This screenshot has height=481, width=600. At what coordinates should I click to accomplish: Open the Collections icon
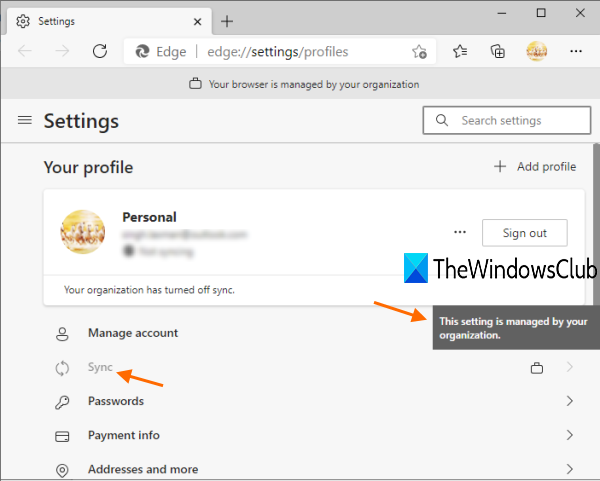pos(498,51)
